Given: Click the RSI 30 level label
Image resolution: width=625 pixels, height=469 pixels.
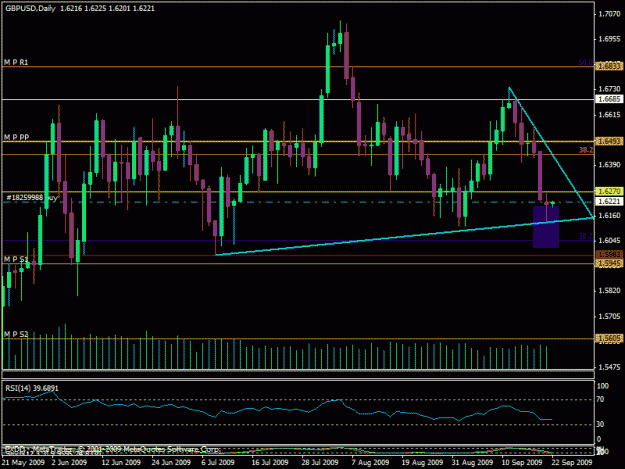Looking at the screenshot, I should coord(600,424).
